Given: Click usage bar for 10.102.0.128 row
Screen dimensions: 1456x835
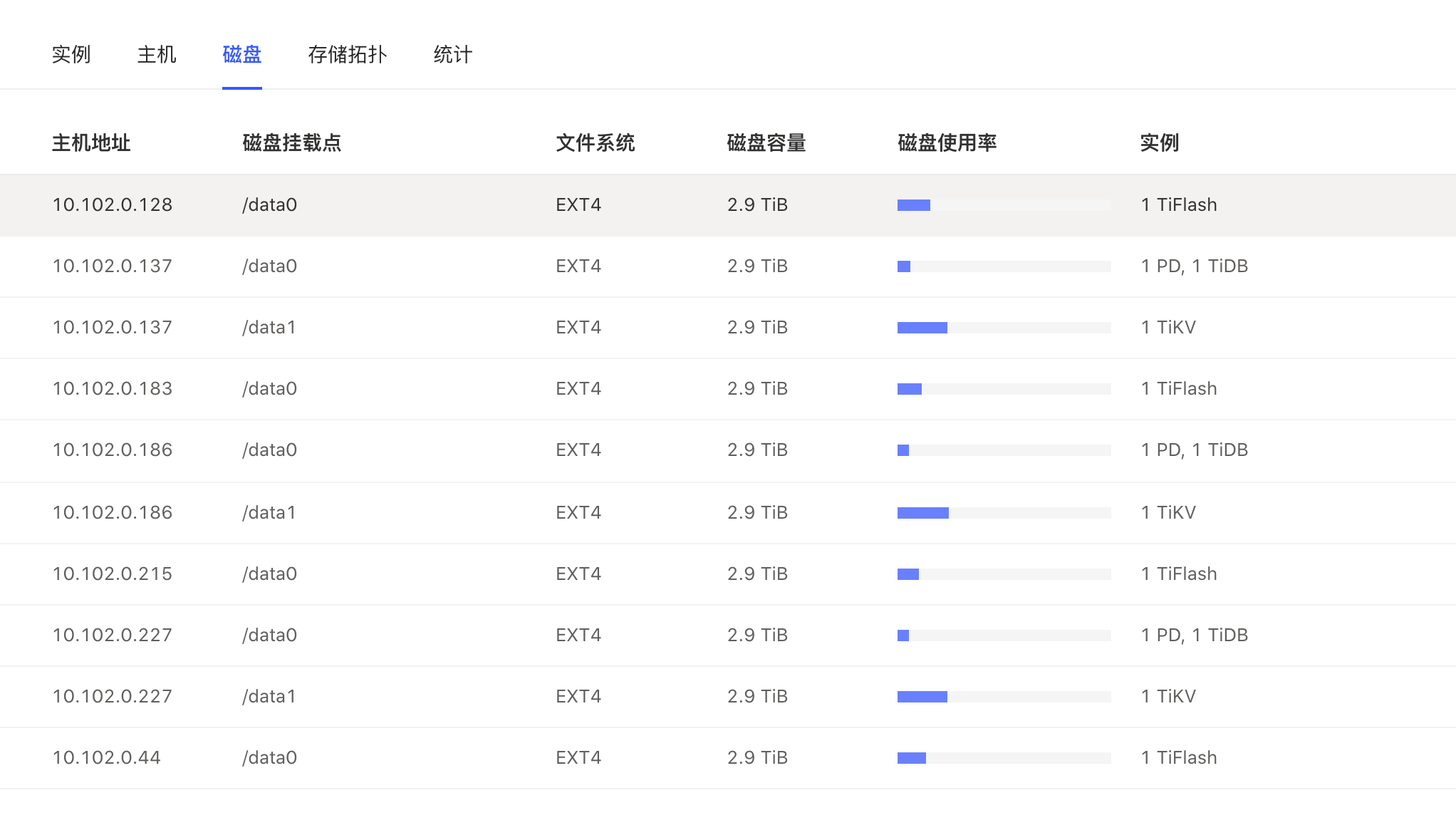Looking at the screenshot, I should coord(1004,205).
